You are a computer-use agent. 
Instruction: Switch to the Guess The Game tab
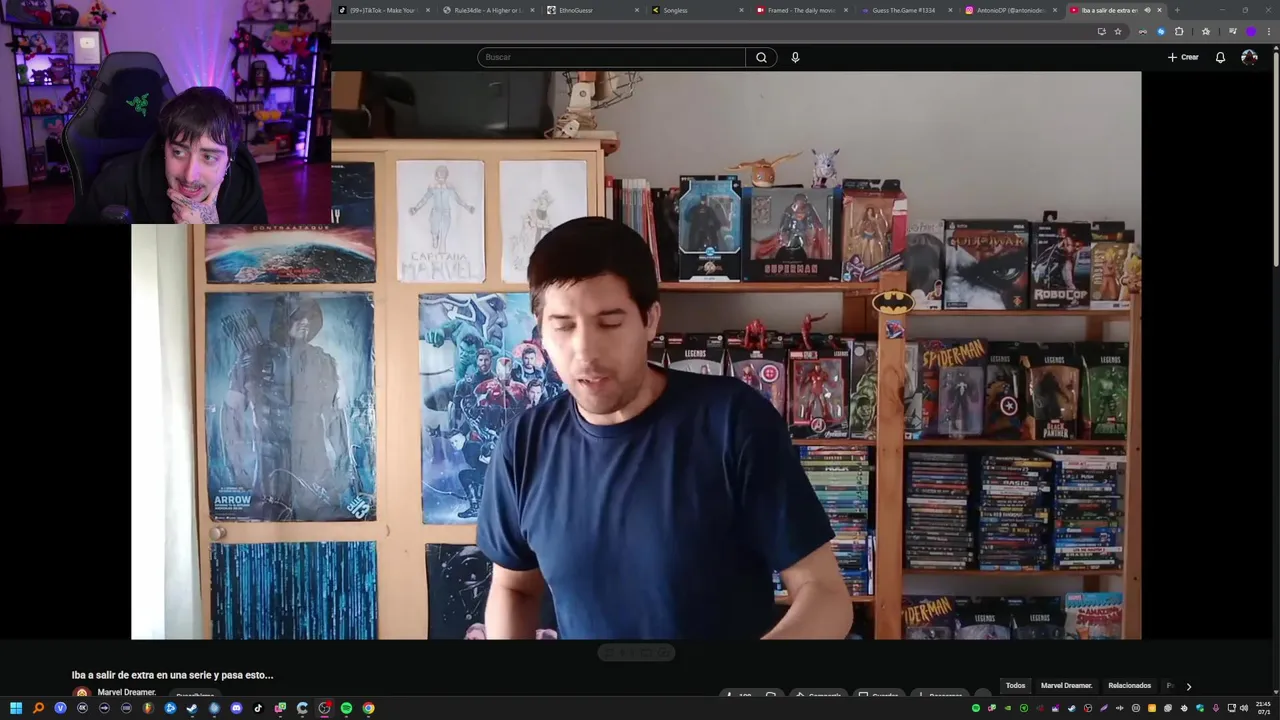pos(905,10)
